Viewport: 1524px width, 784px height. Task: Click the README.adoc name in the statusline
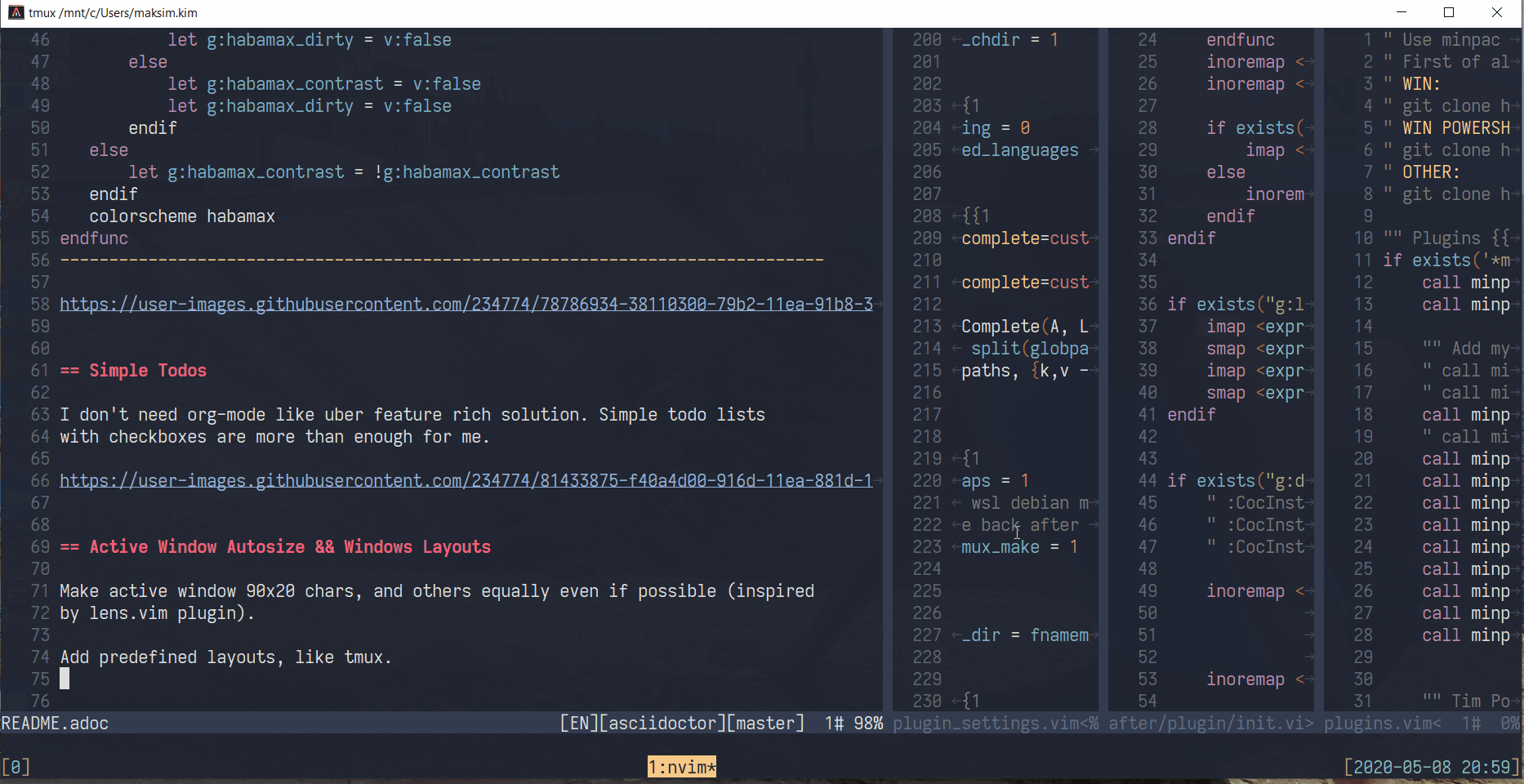(x=54, y=723)
